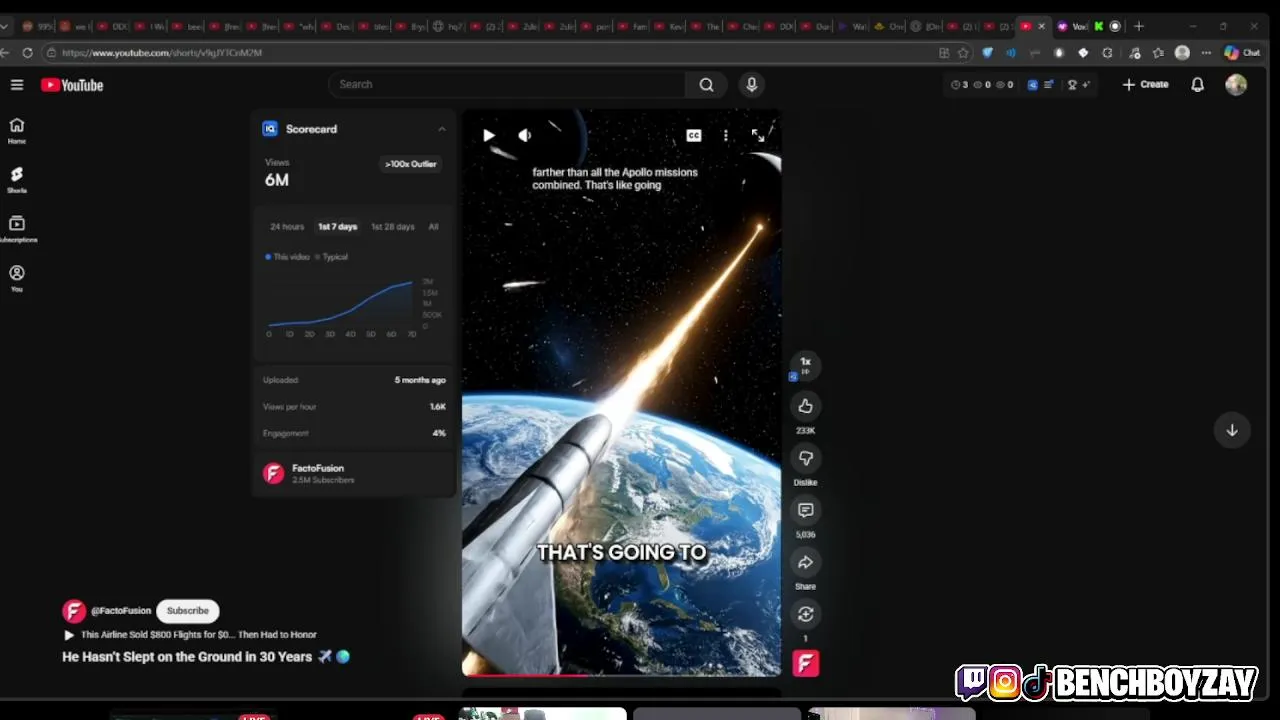Like the Short with thumbs up
This screenshot has width=1280, height=720.
coord(805,405)
